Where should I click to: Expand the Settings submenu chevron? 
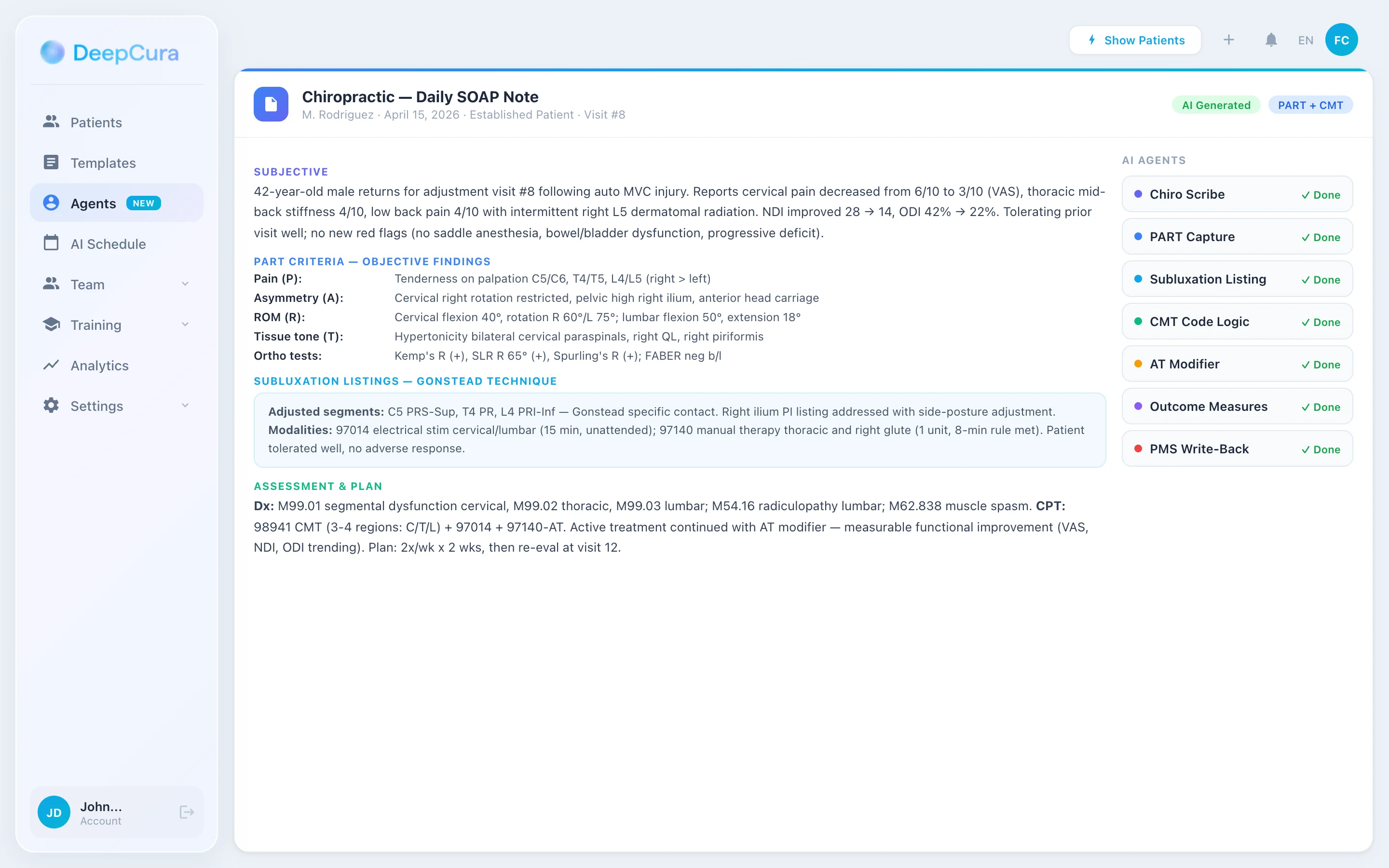[185, 406]
